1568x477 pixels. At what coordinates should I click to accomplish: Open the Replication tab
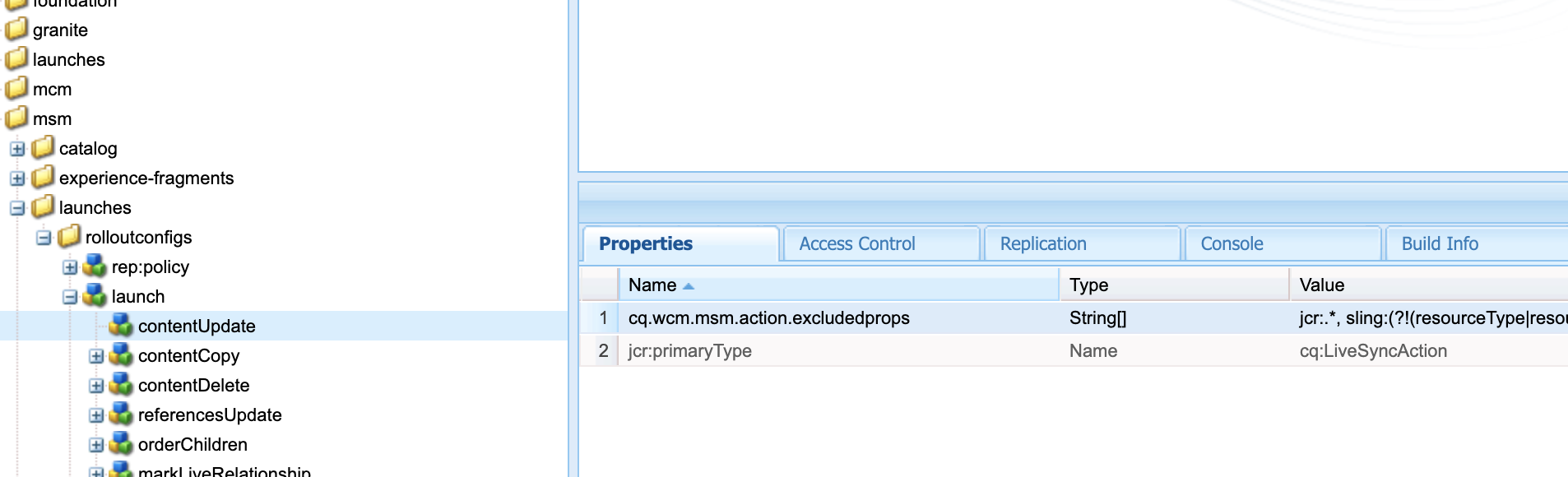[x=1042, y=243]
